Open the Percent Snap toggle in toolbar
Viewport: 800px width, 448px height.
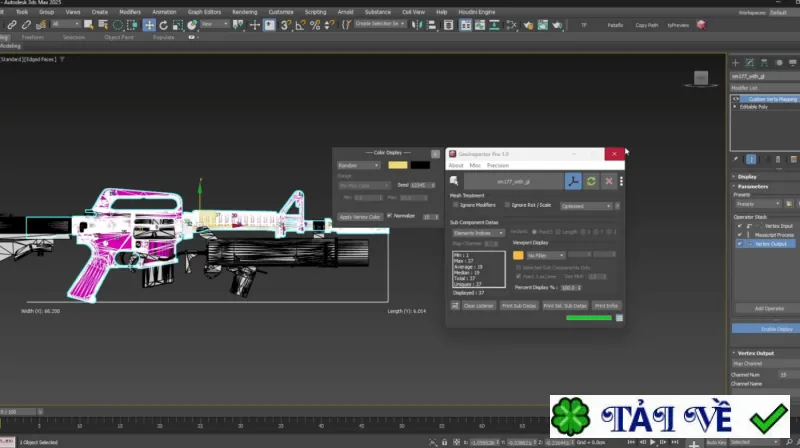pyautogui.click(x=315, y=25)
